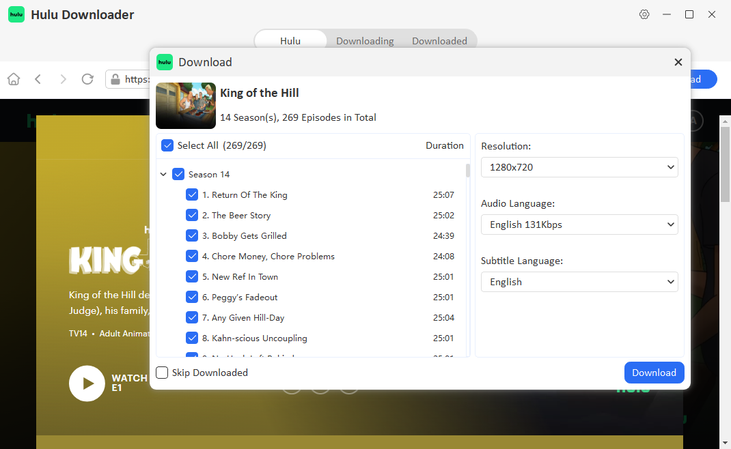
Task: Click the Season 14 label
Action: [209, 174]
